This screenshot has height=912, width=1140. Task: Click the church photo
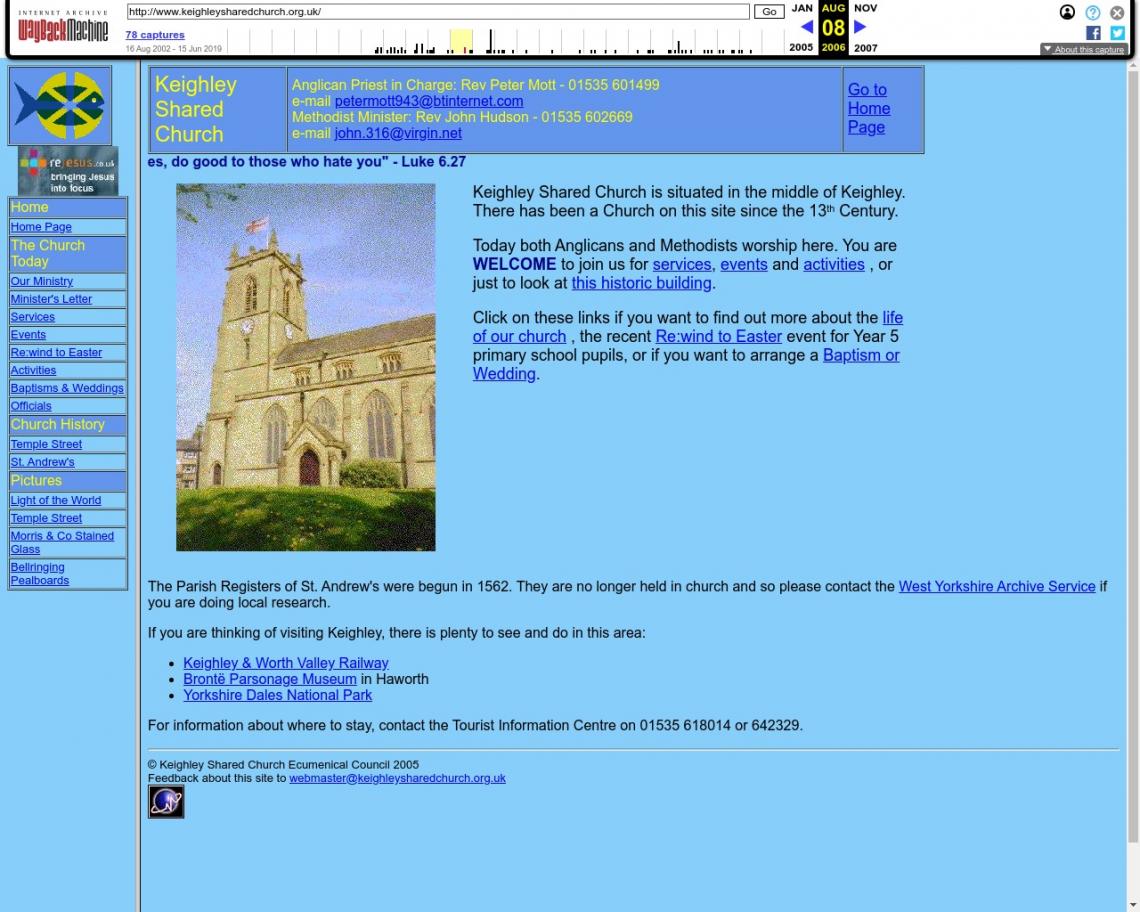(305, 367)
